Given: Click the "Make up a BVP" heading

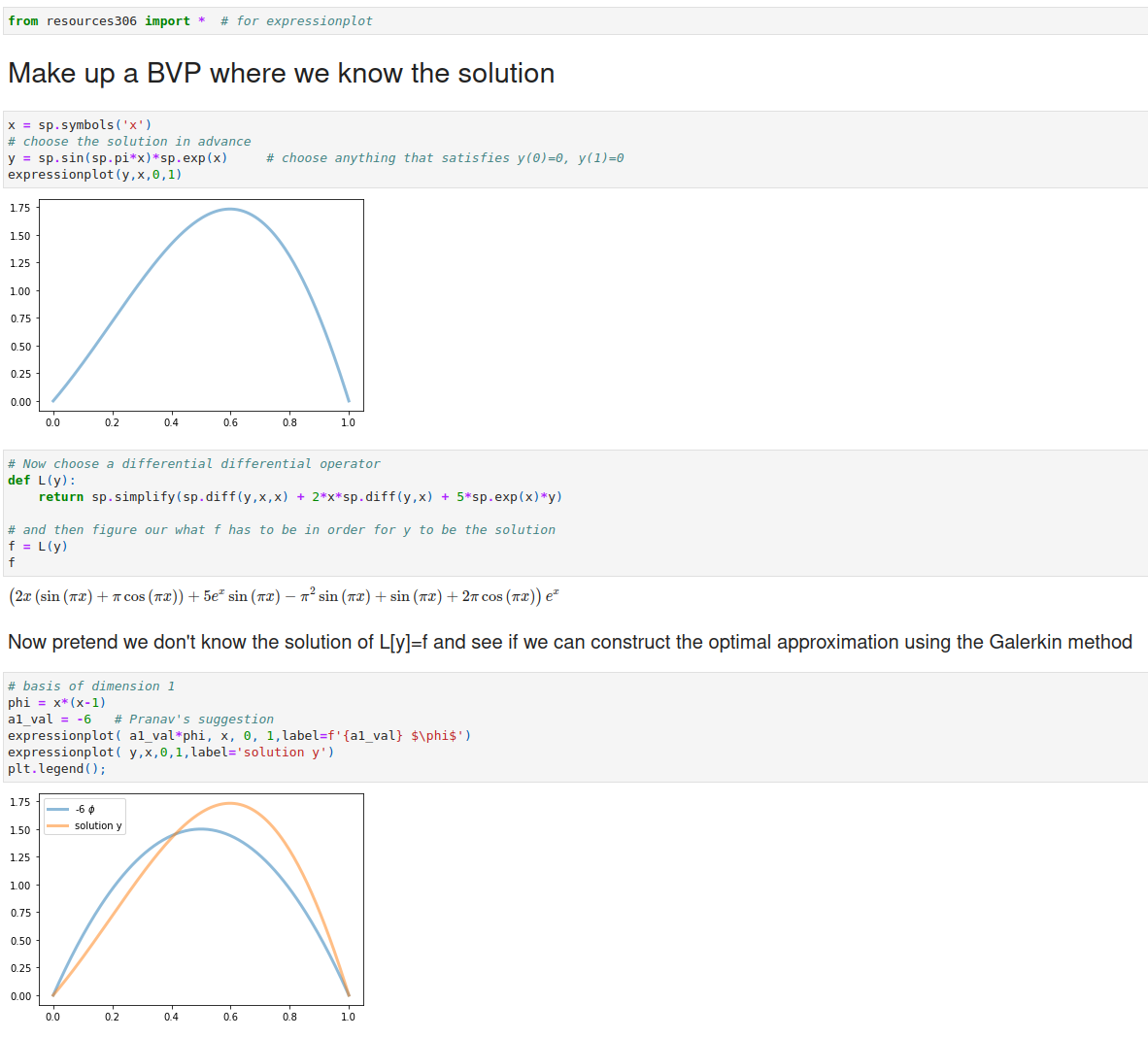Looking at the screenshot, I should coord(281,74).
